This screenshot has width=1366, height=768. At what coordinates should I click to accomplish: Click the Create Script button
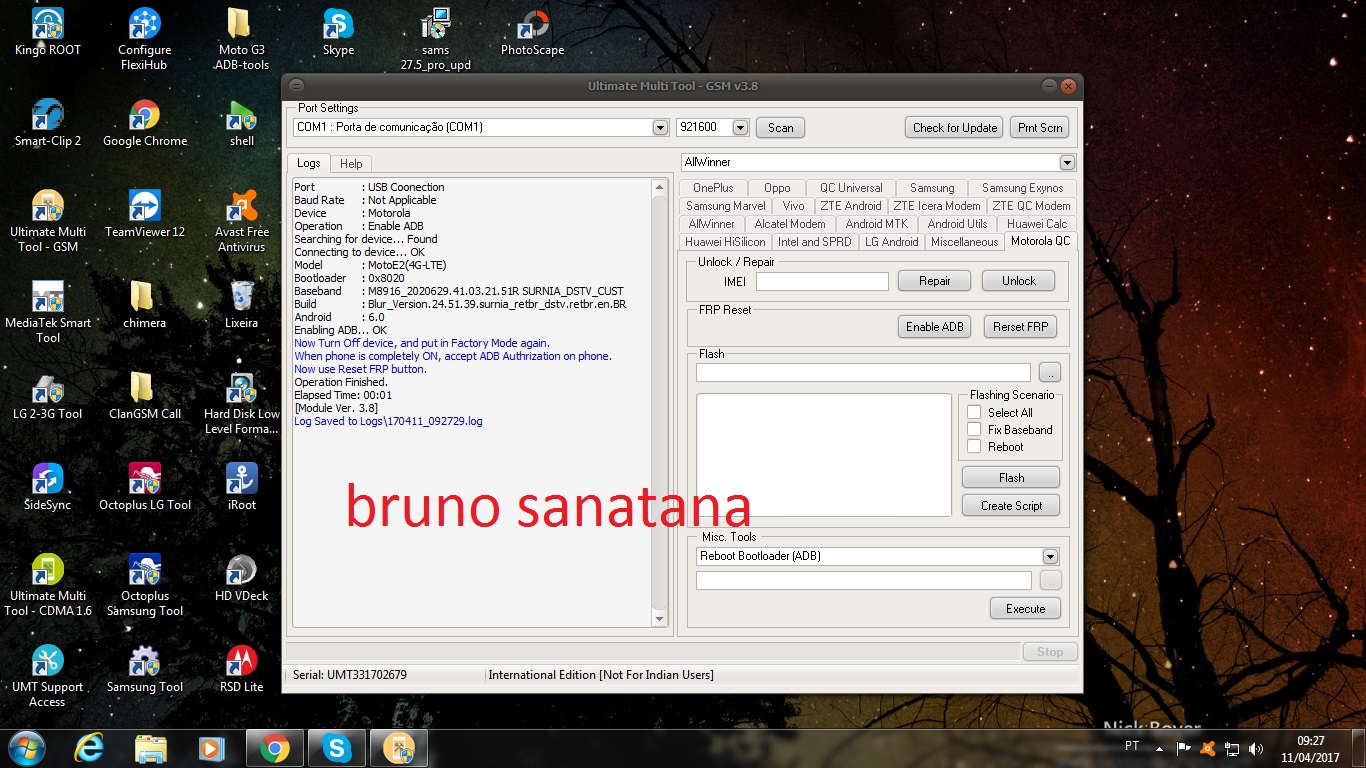tap(1011, 506)
